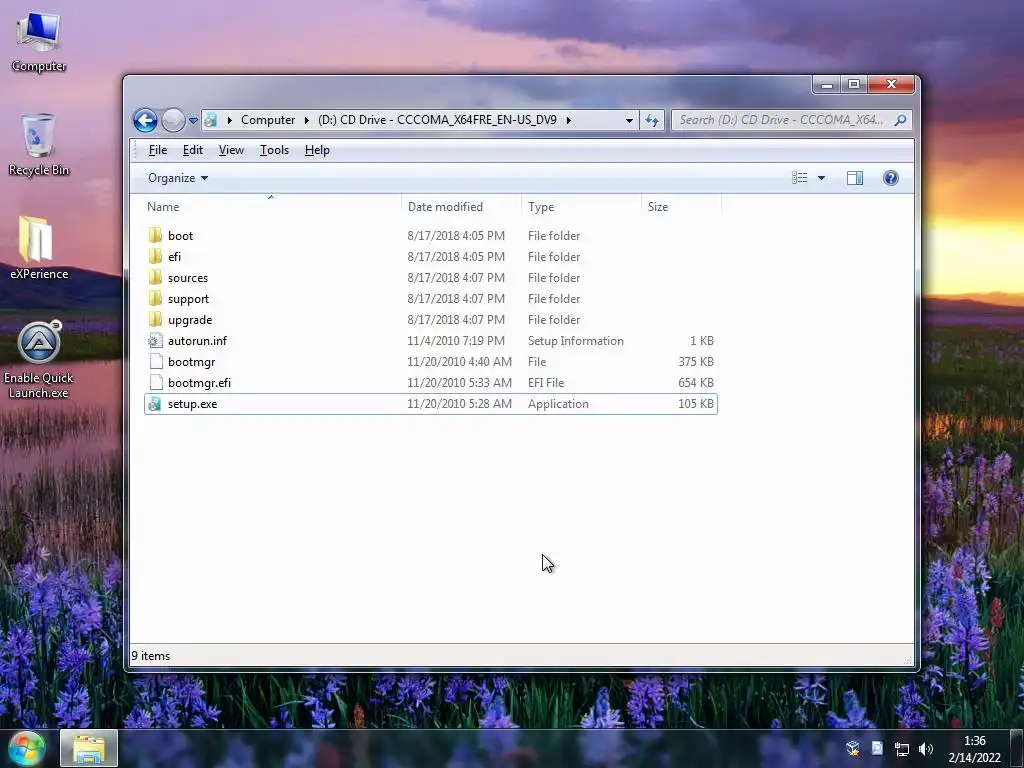
Task: Open the Computer desktop icon
Action: tap(39, 42)
